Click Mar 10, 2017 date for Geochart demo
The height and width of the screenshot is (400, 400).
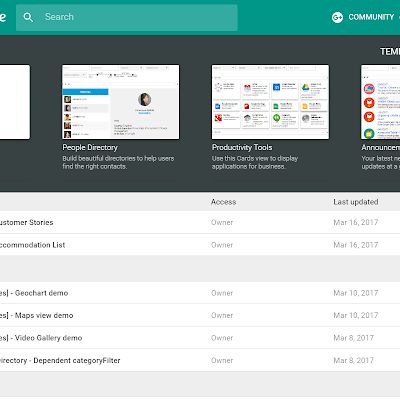(x=356, y=293)
